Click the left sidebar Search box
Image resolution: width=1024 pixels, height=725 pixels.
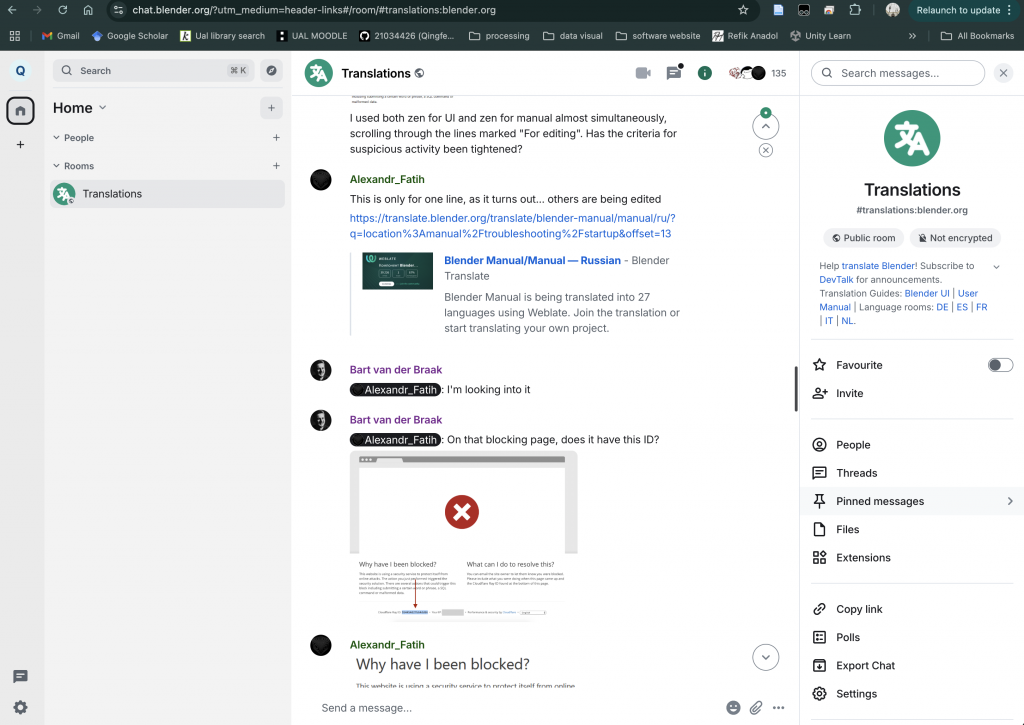(x=153, y=71)
